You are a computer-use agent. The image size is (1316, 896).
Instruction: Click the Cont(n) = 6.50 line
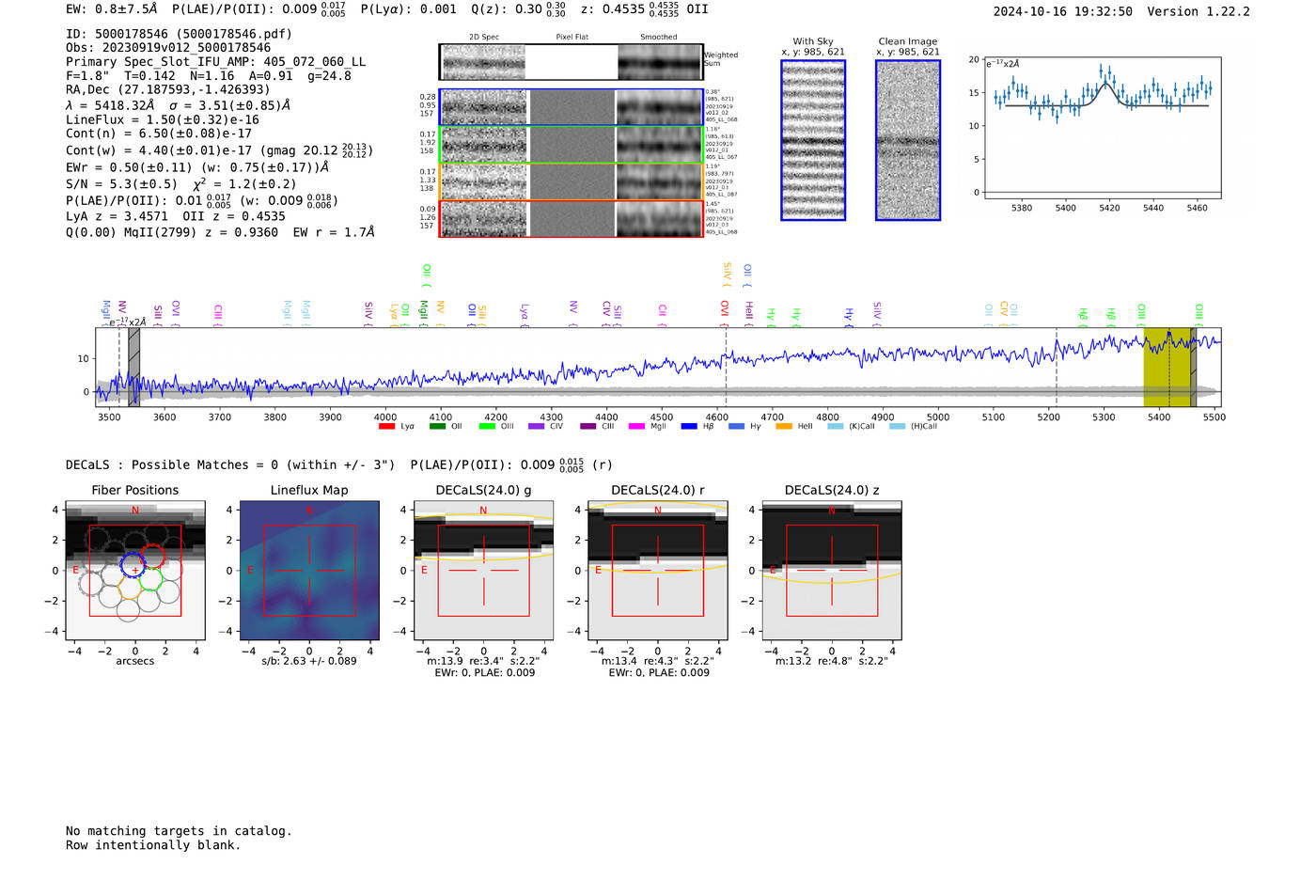(159, 134)
